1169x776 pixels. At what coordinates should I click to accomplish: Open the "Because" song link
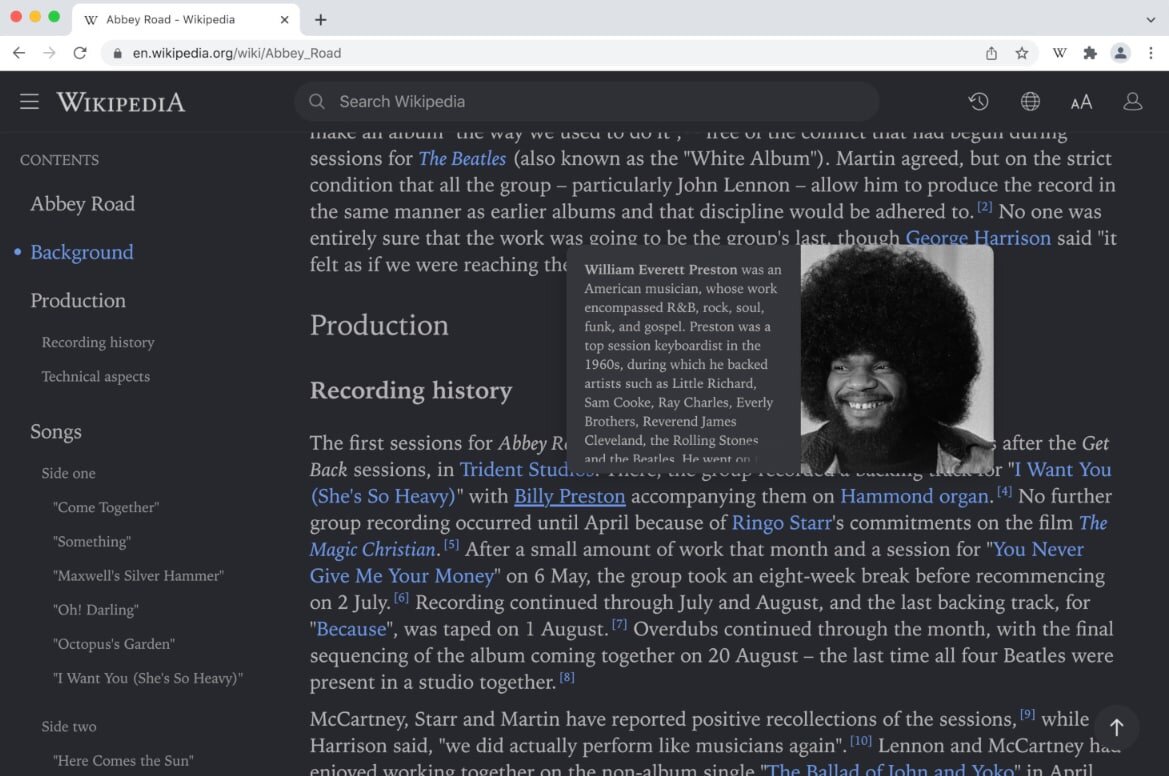(351, 629)
